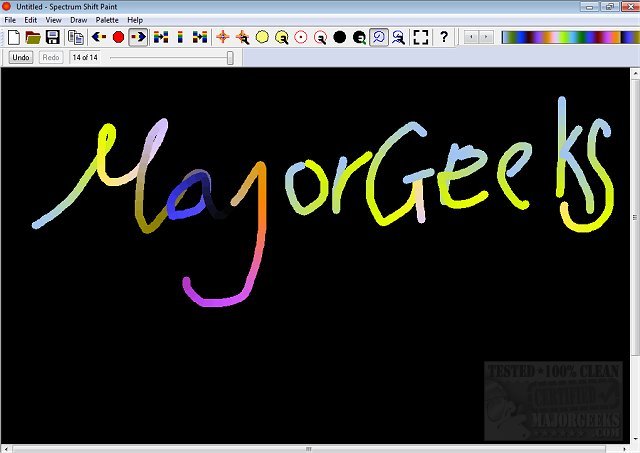This screenshot has width=640, height=453.
Task: Enter full screen with the bracket icon
Action: pyautogui.click(x=421, y=37)
